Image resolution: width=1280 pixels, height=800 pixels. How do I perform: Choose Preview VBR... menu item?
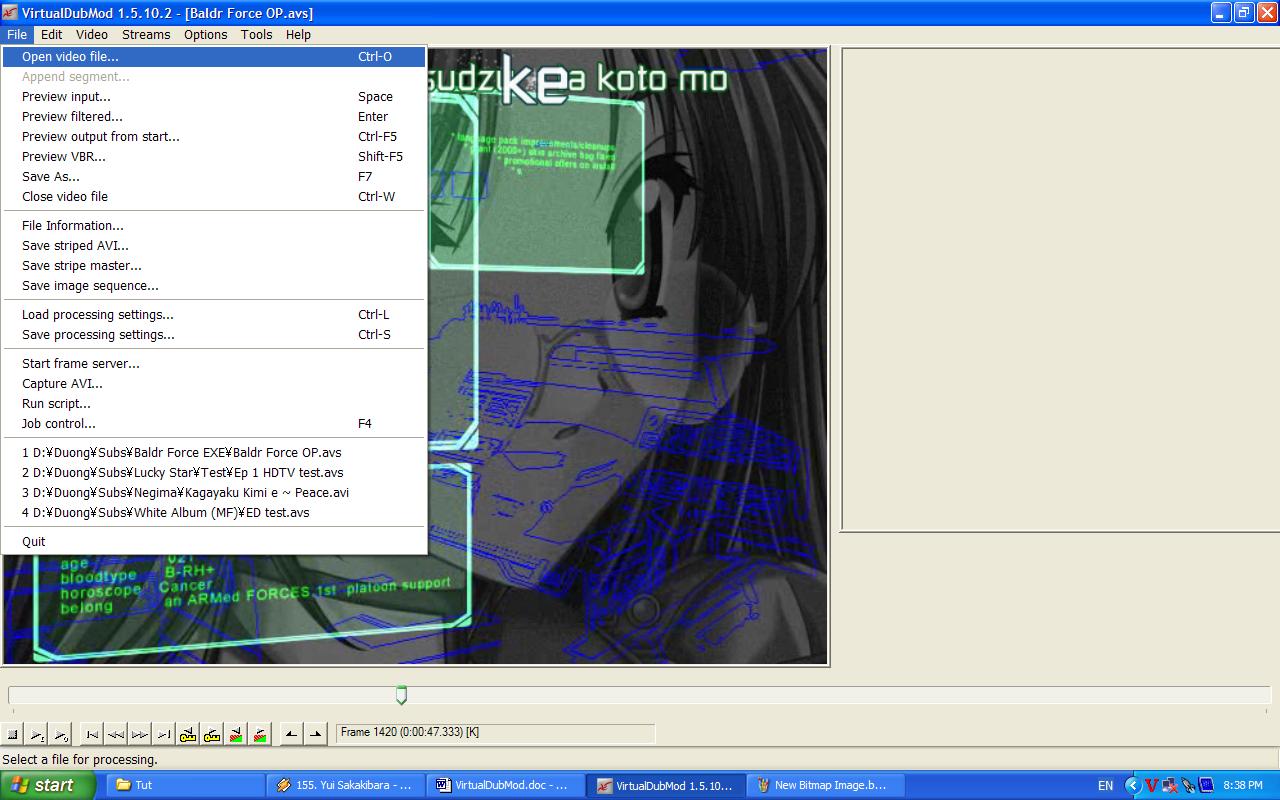coord(214,157)
